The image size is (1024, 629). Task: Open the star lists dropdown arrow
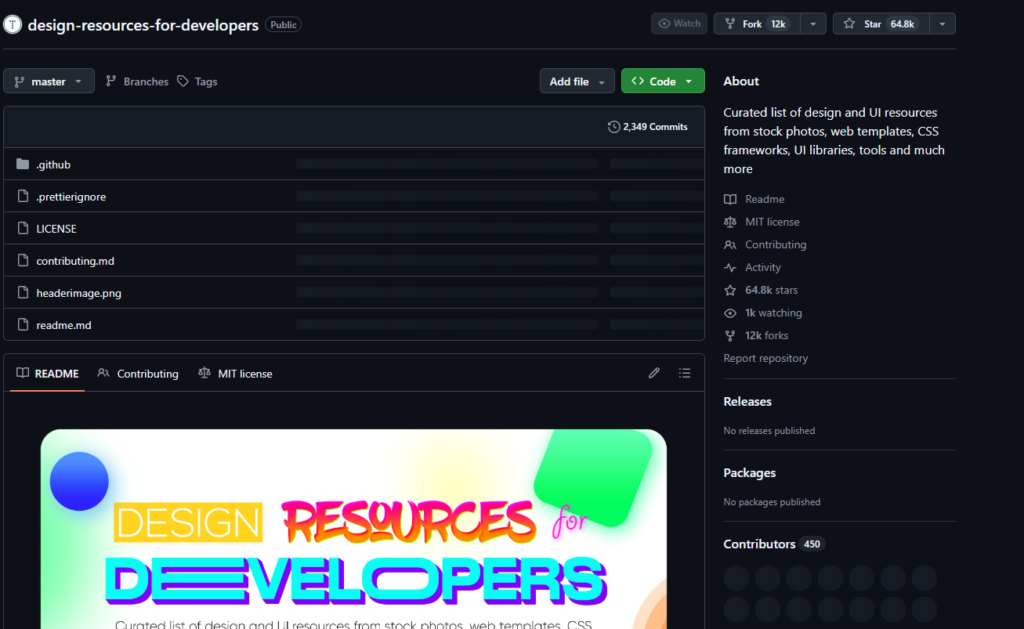point(942,24)
